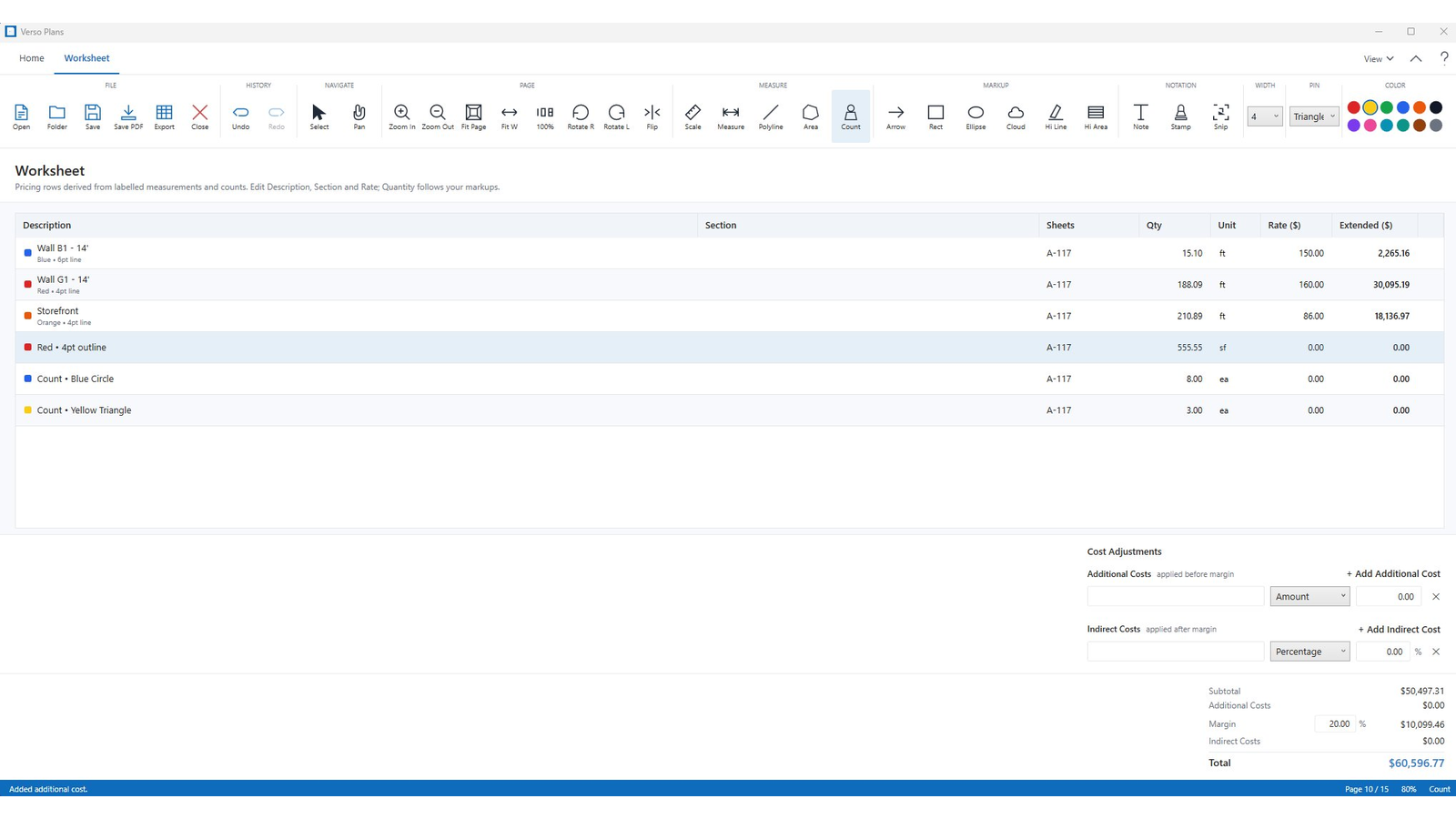Image resolution: width=1456 pixels, height=819 pixels.
Task: Flip the page with the Flip icon
Action: 652,116
